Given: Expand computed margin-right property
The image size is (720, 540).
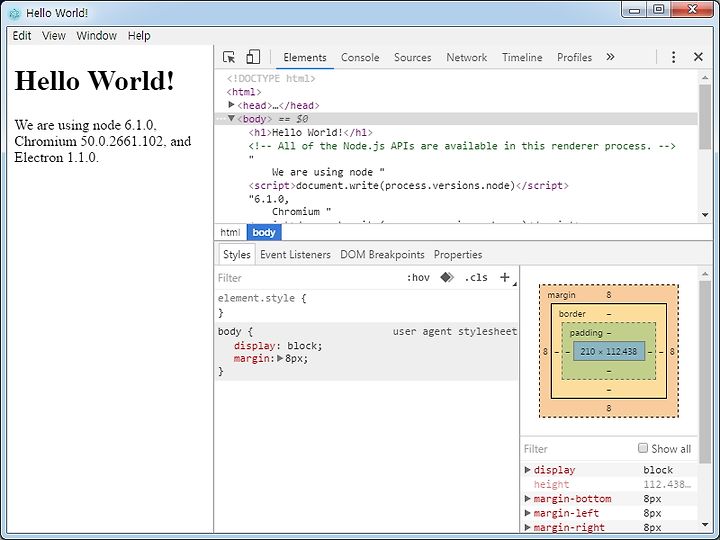Looking at the screenshot, I should [x=528, y=527].
